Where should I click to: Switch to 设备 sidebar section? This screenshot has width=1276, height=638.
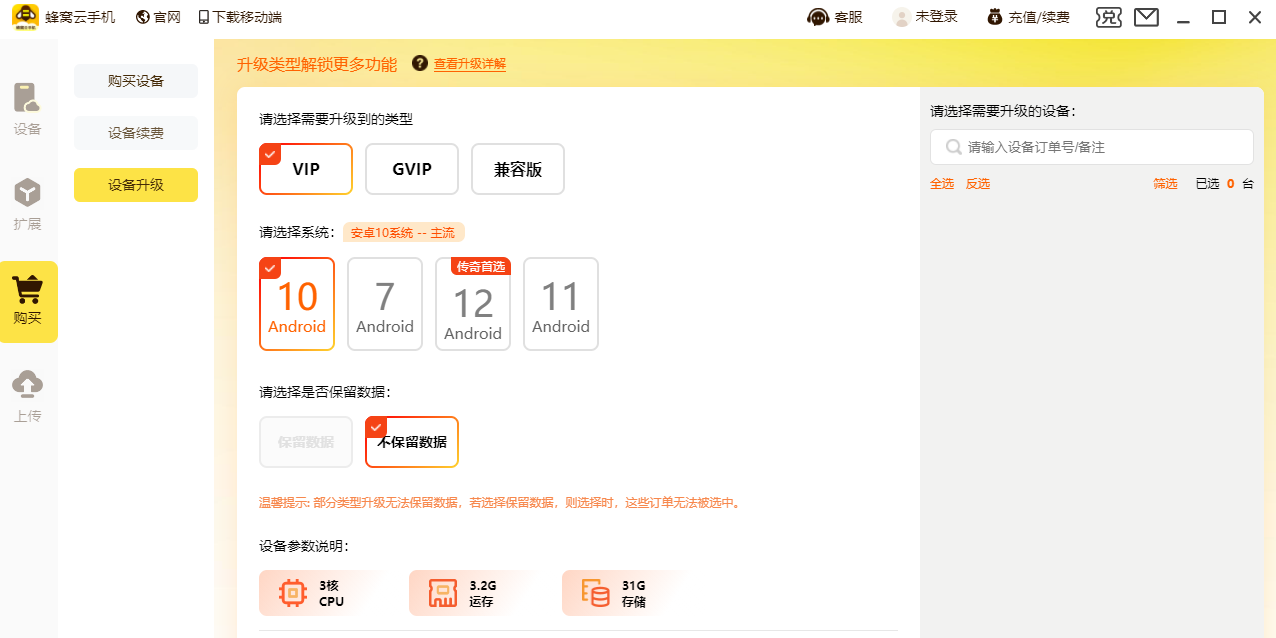click(x=28, y=109)
